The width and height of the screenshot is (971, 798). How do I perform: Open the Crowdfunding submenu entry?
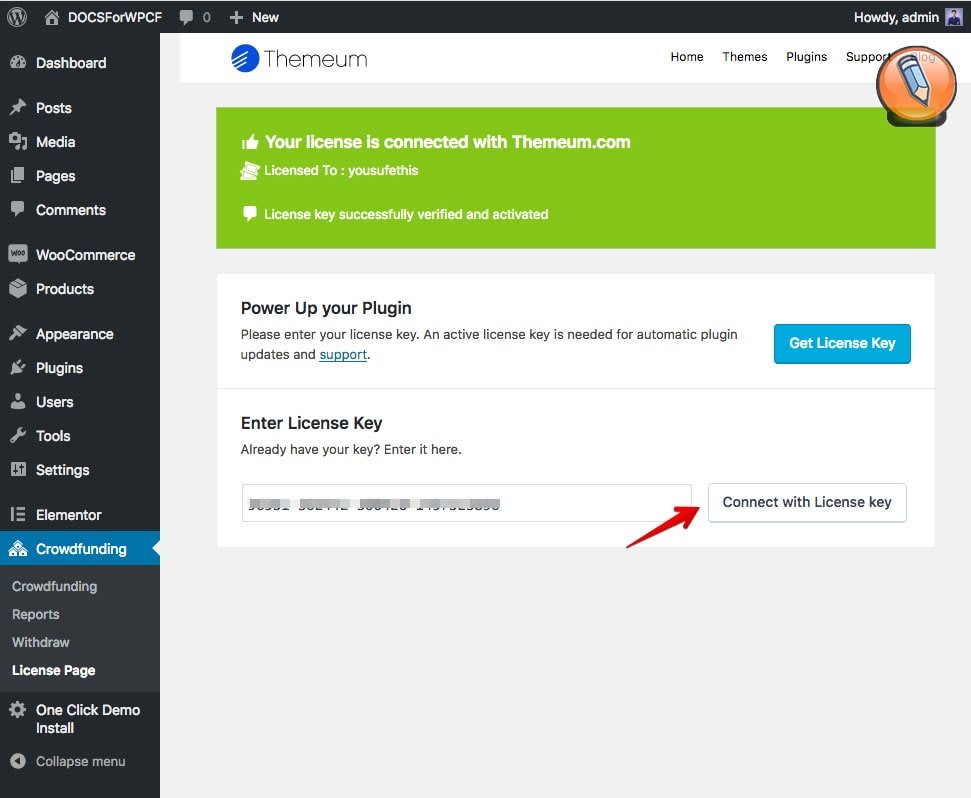click(x=54, y=586)
